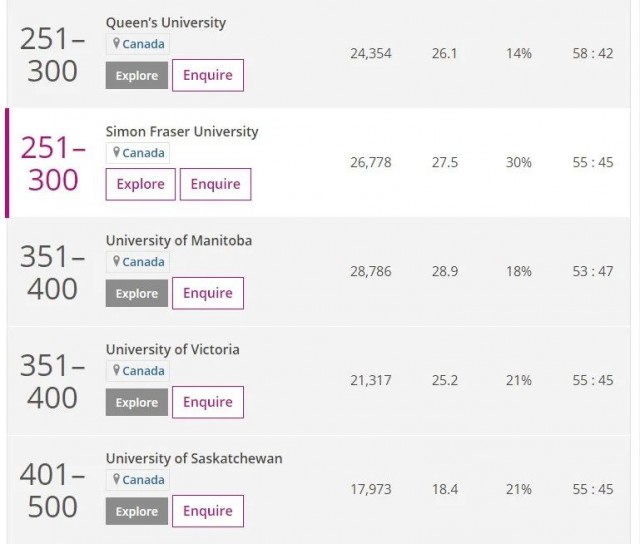This screenshot has height=544, width=640.
Task: Click the location pin icon for University of Manitoba
Action: point(116,261)
